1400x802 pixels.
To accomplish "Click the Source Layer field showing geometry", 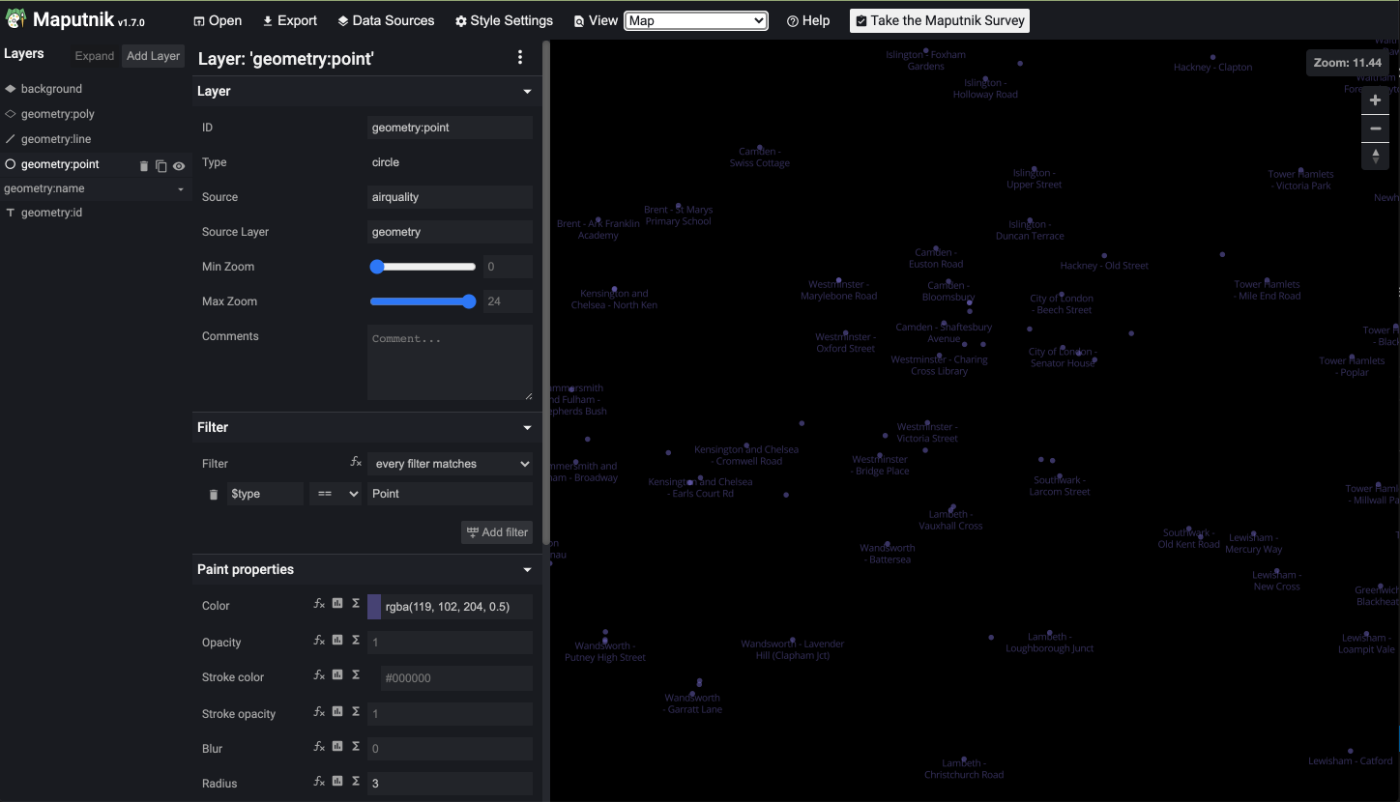I will click(x=450, y=232).
